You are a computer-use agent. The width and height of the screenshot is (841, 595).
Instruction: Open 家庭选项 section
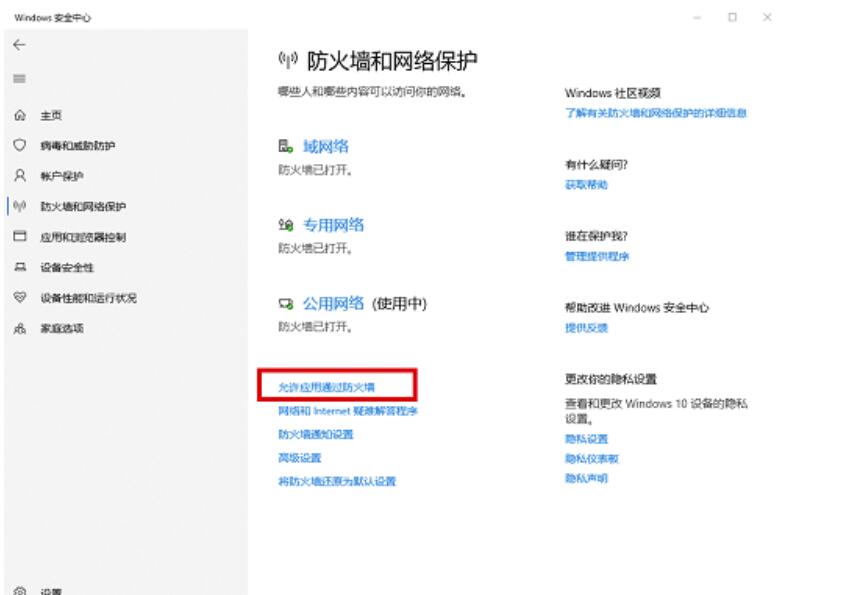(62, 328)
